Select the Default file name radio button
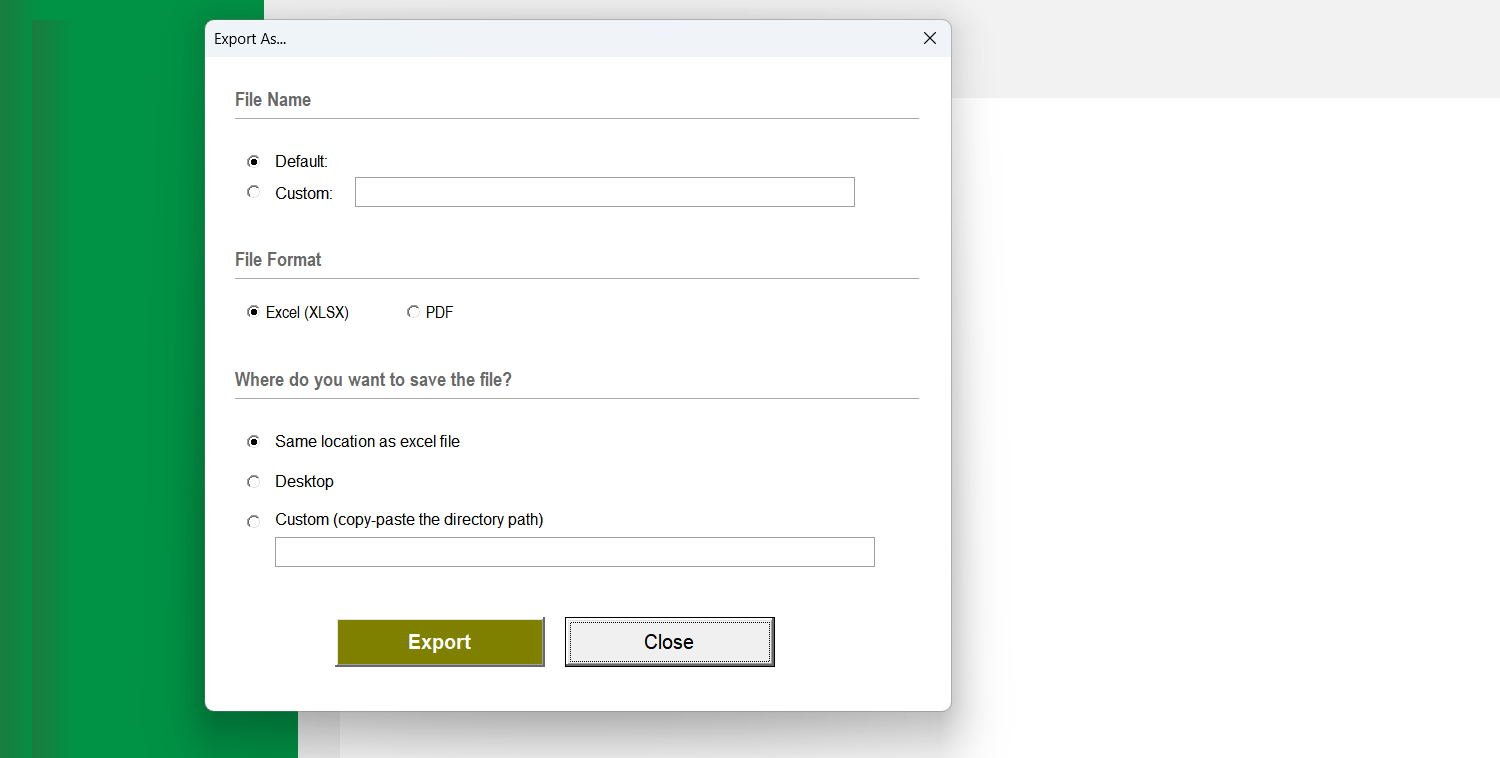Viewport: 1500px width, 758px height. click(x=254, y=161)
